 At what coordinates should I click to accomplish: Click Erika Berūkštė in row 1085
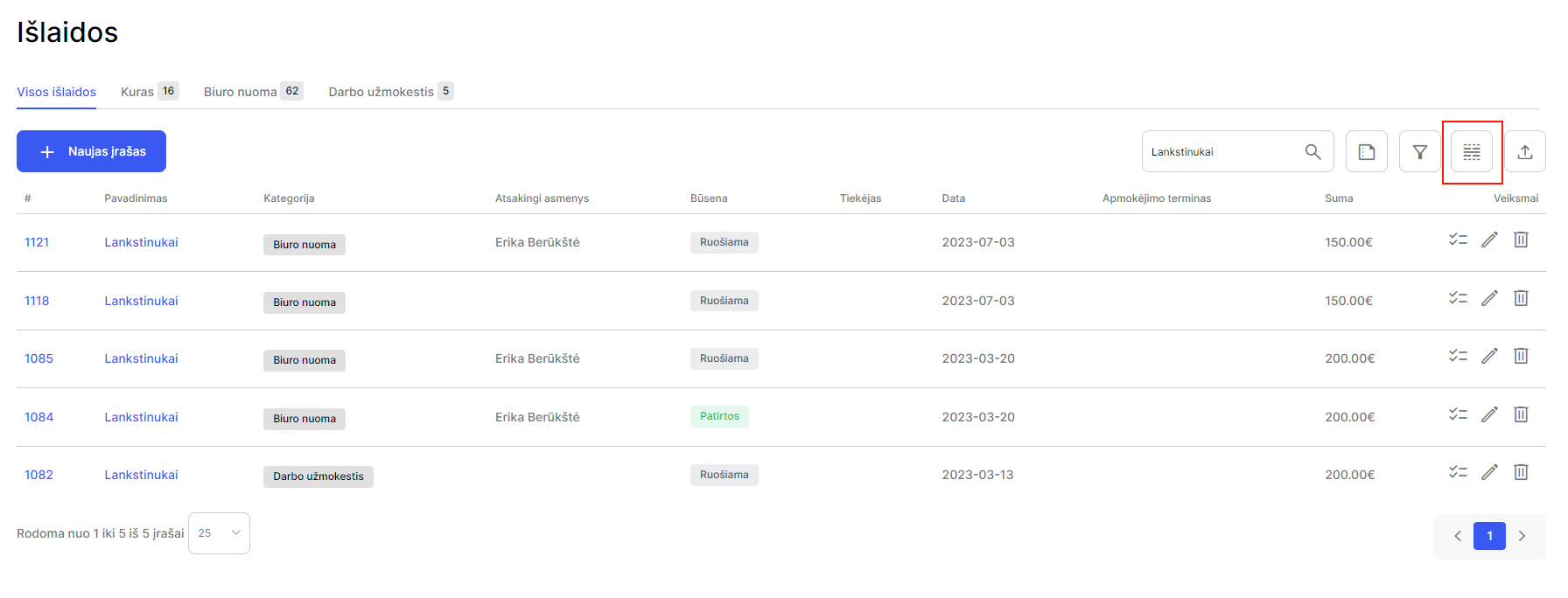pos(537,358)
